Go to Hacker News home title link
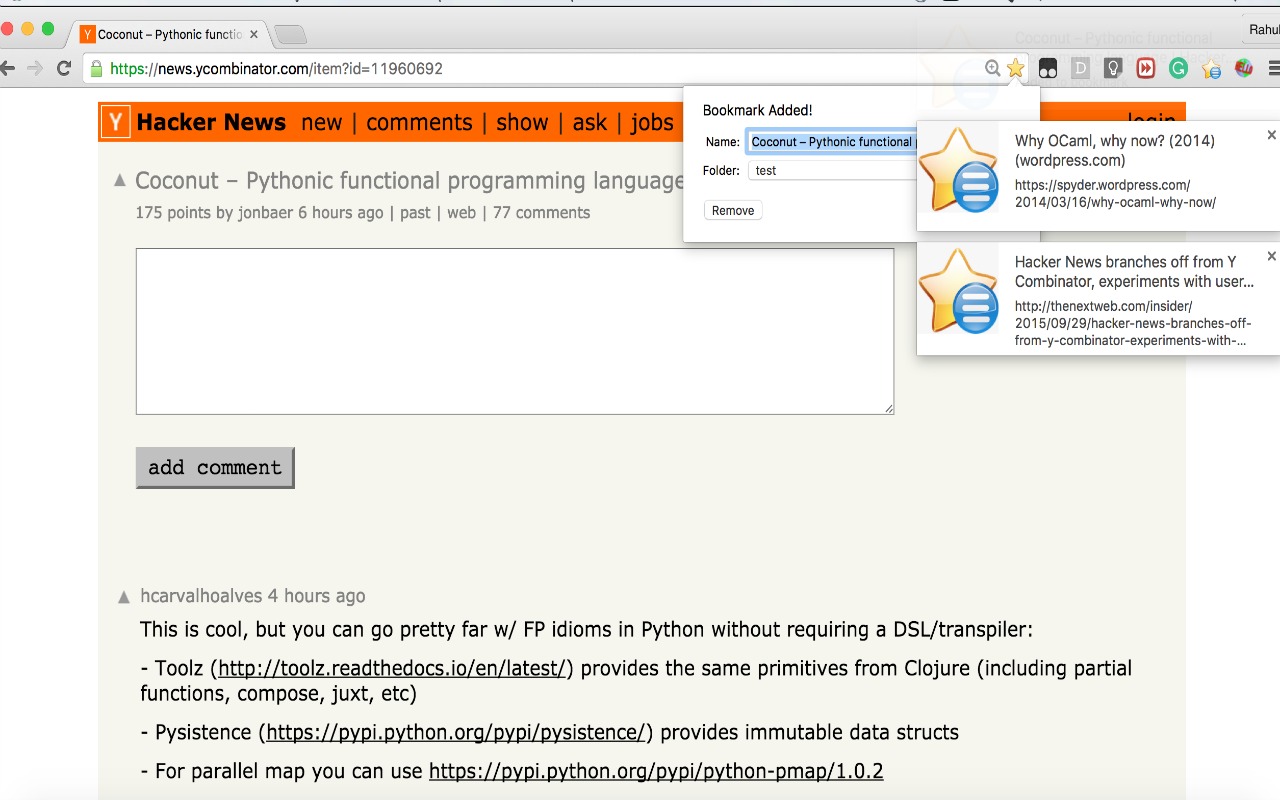Screen dimensions: 1280x800 (211, 122)
